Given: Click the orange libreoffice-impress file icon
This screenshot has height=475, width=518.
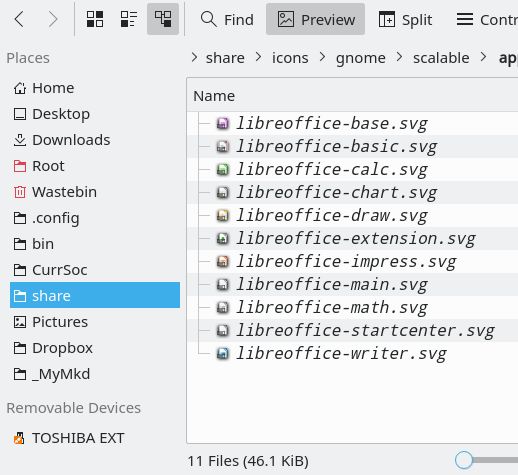Looking at the screenshot, I should (x=223, y=262).
